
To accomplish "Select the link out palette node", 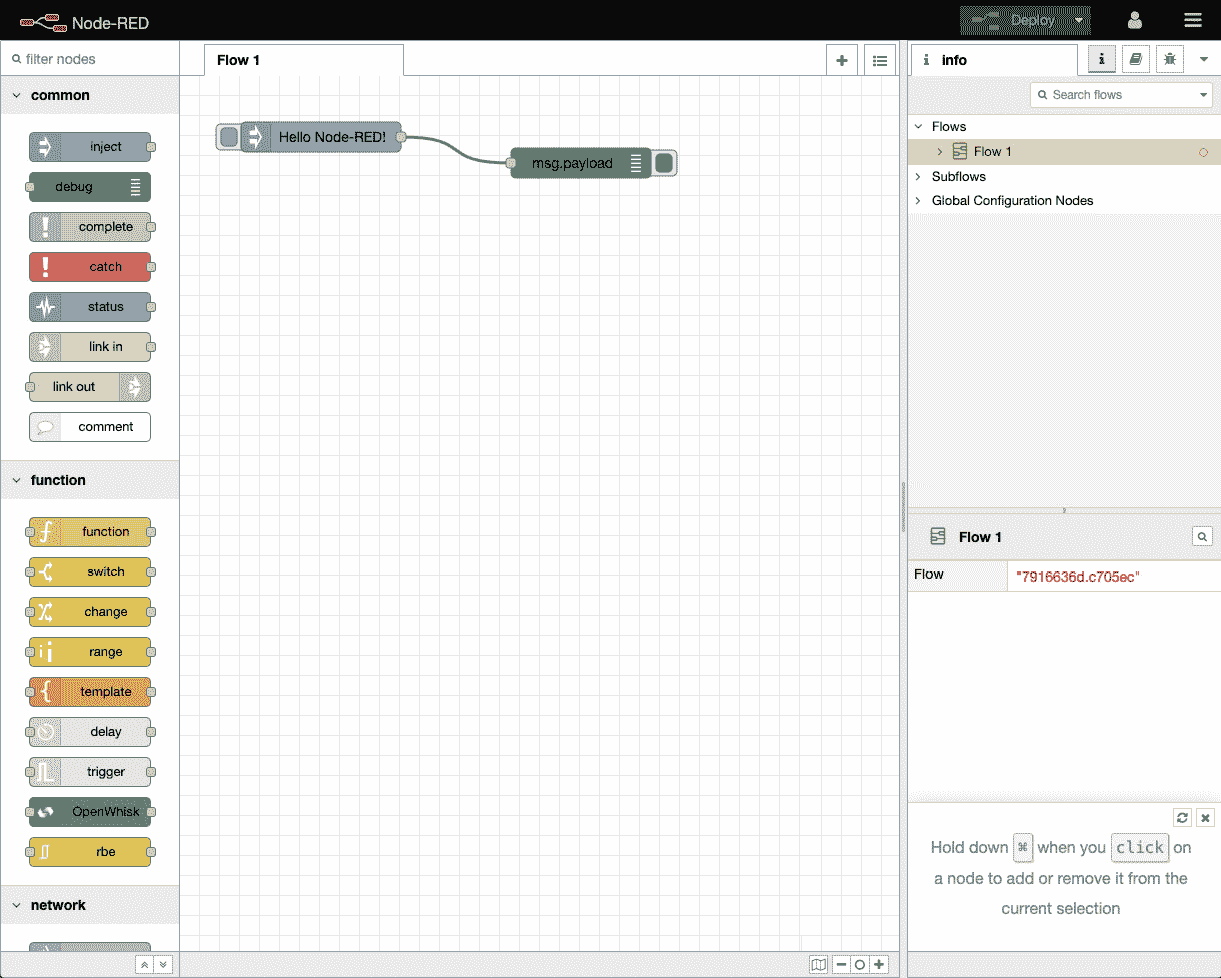I will pos(90,387).
